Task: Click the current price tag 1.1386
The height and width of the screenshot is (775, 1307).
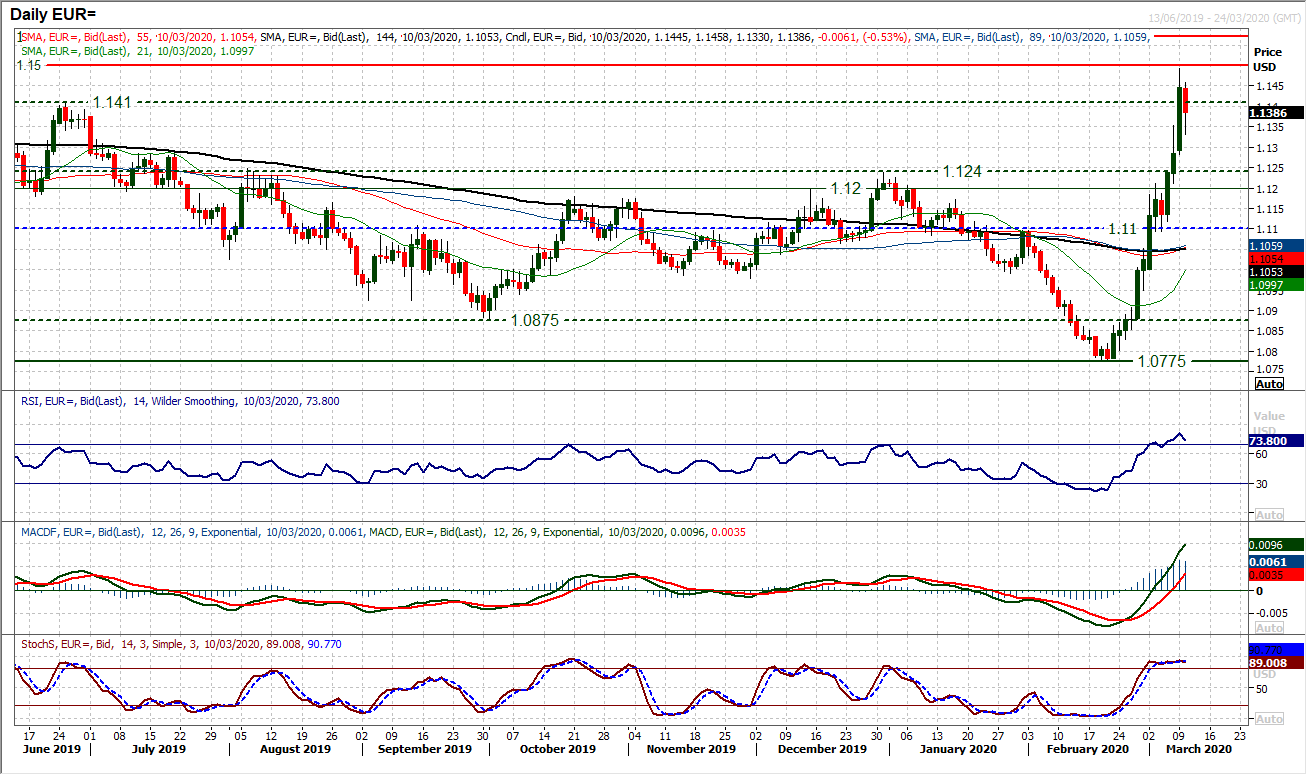Action: (1276, 114)
